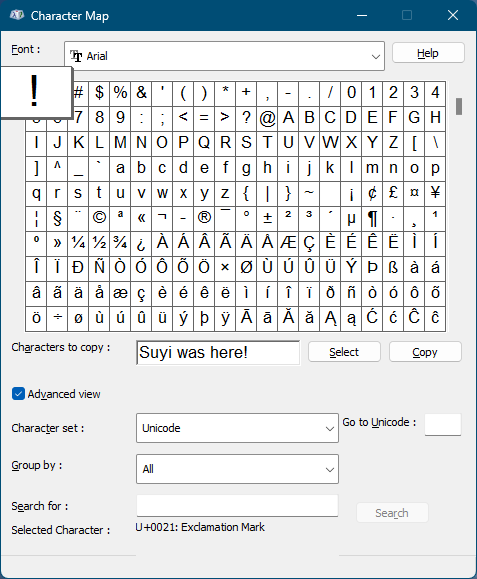Select the one quarter ¼ fraction
This screenshot has width=477, height=579.
tap(78, 243)
